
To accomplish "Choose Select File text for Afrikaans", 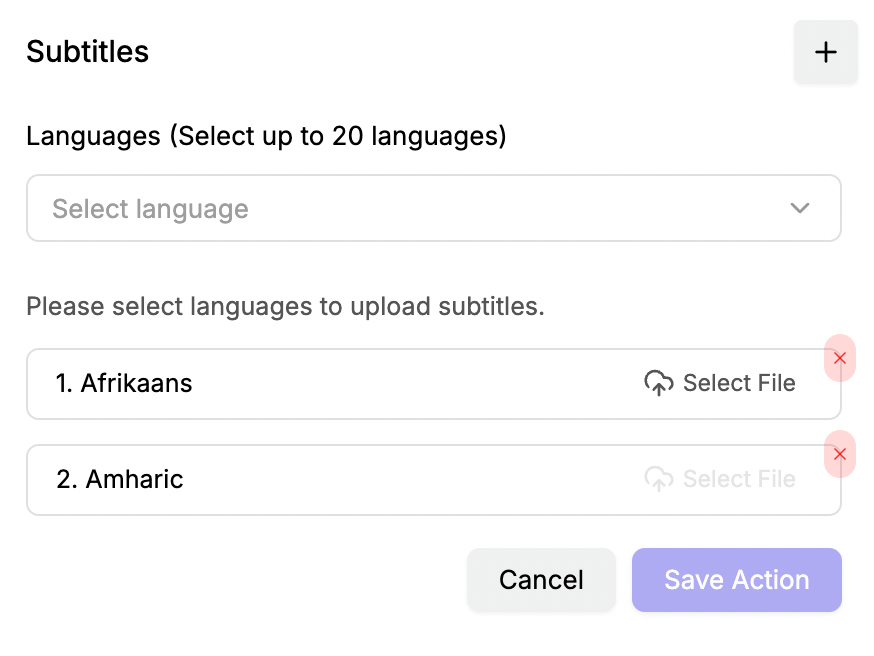I will point(739,383).
